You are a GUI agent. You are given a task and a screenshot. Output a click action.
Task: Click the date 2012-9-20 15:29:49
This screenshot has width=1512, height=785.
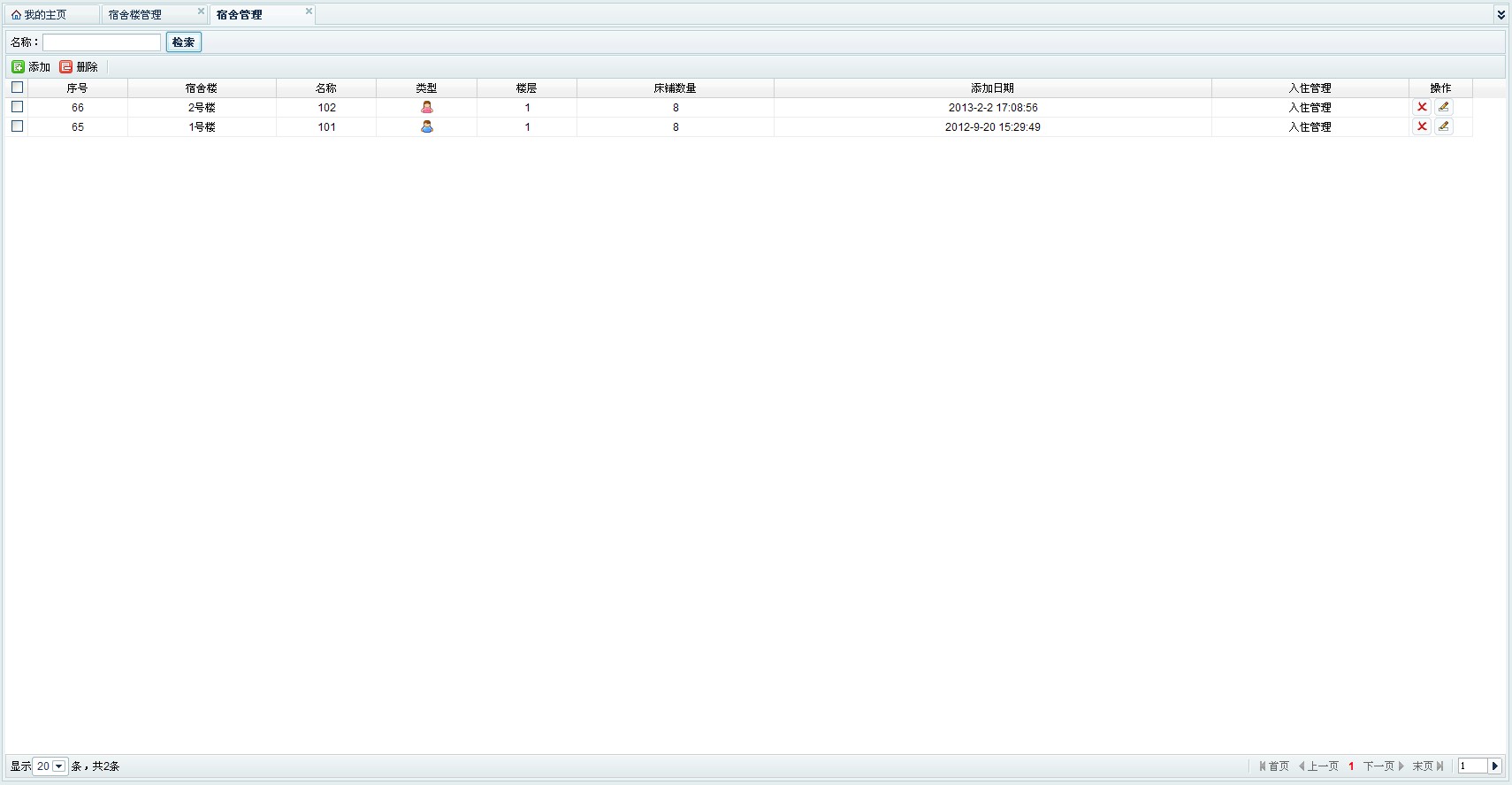[x=993, y=127]
